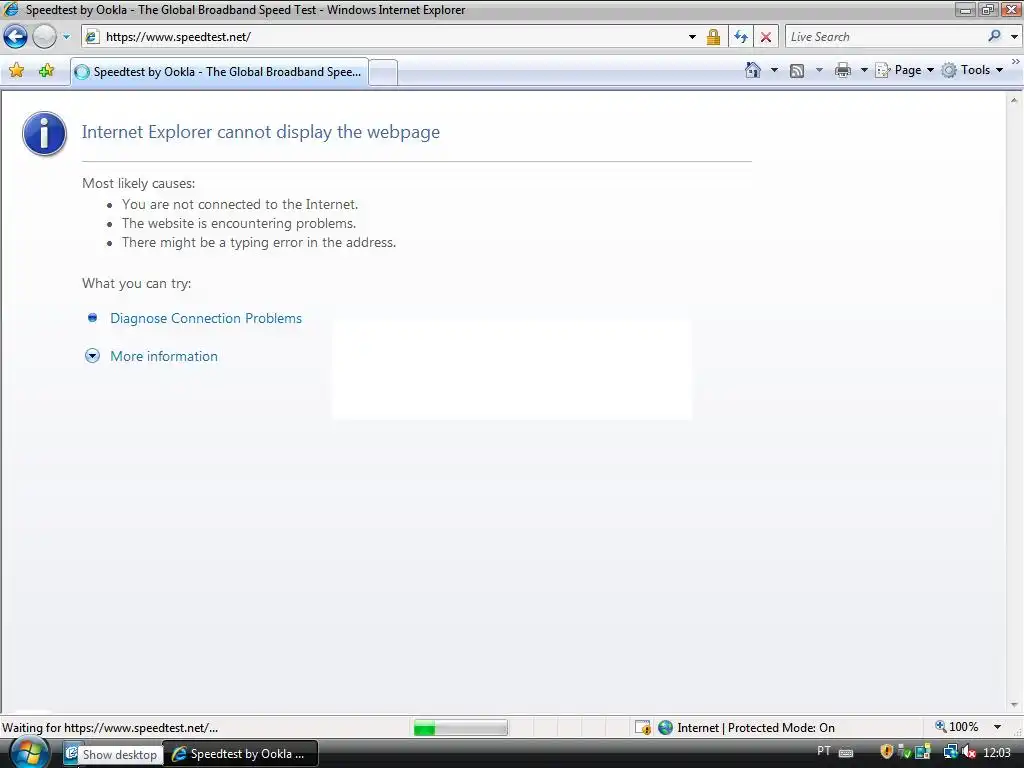Viewport: 1024px width, 768px height.
Task: Click the RSS feeds icon
Action: pos(797,71)
